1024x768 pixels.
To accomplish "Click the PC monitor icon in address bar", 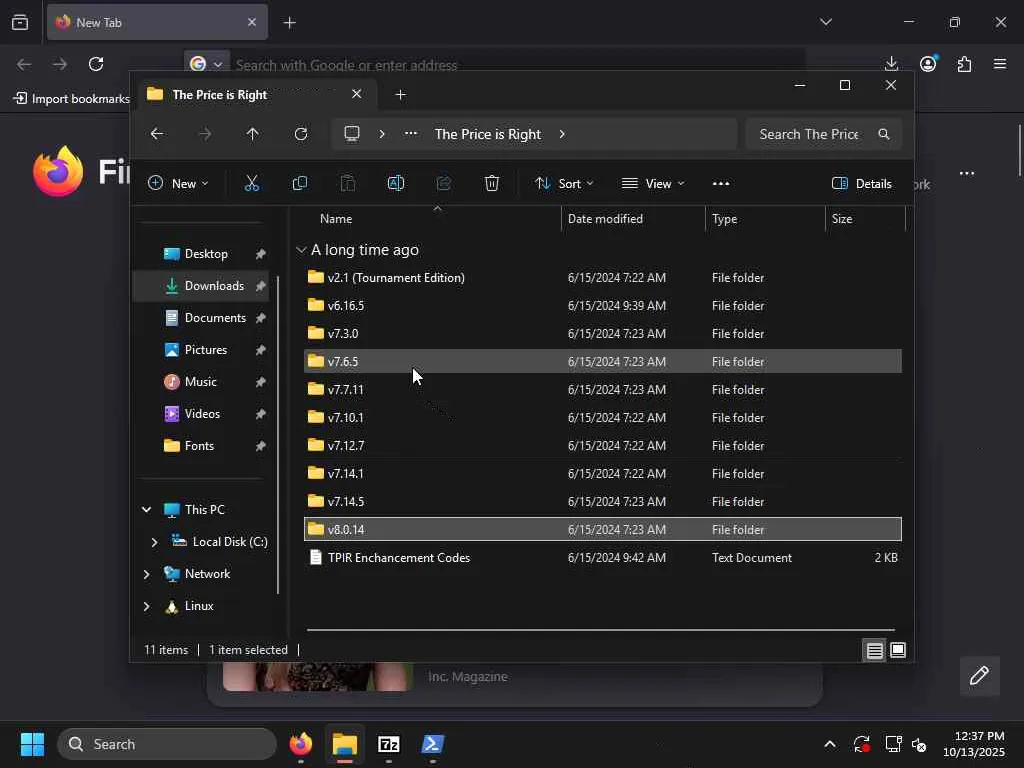I will [x=352, y=134].
